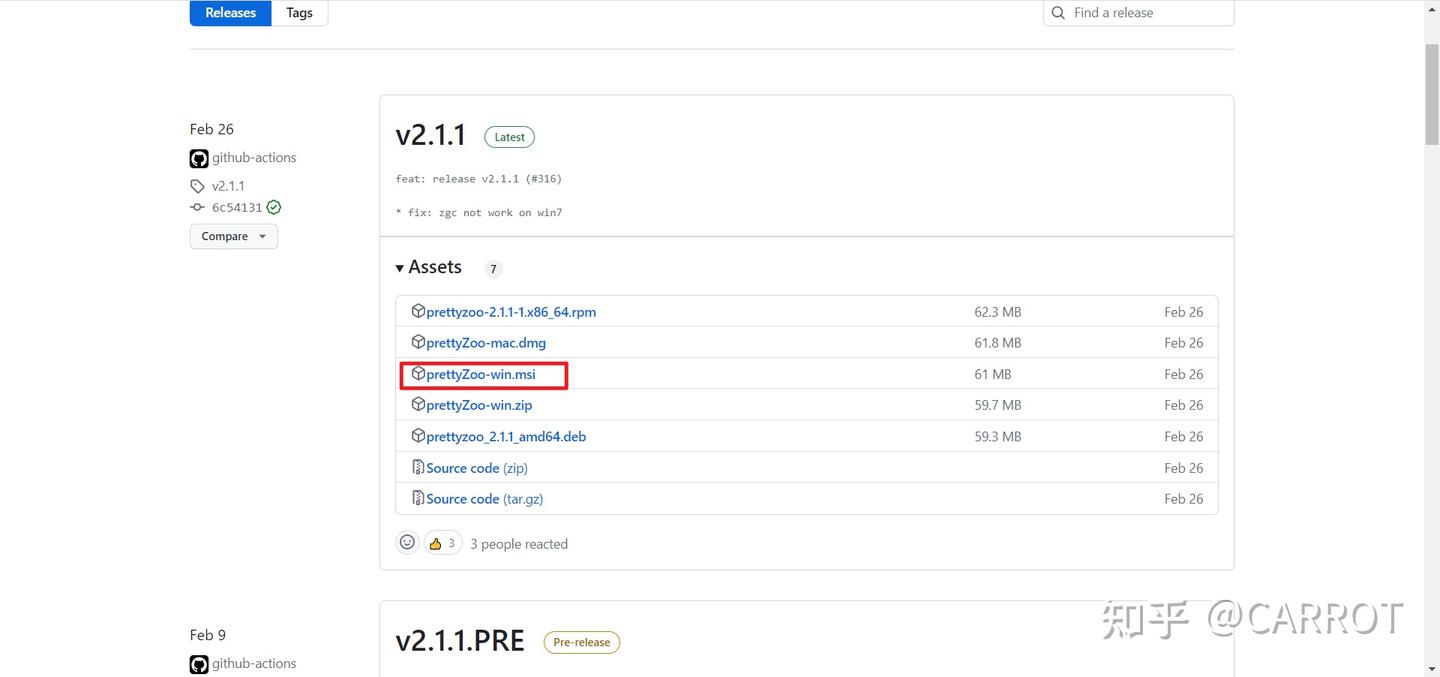1440x677 pixels.
Task: Open commit 6c54131
Action: (237, 207)
